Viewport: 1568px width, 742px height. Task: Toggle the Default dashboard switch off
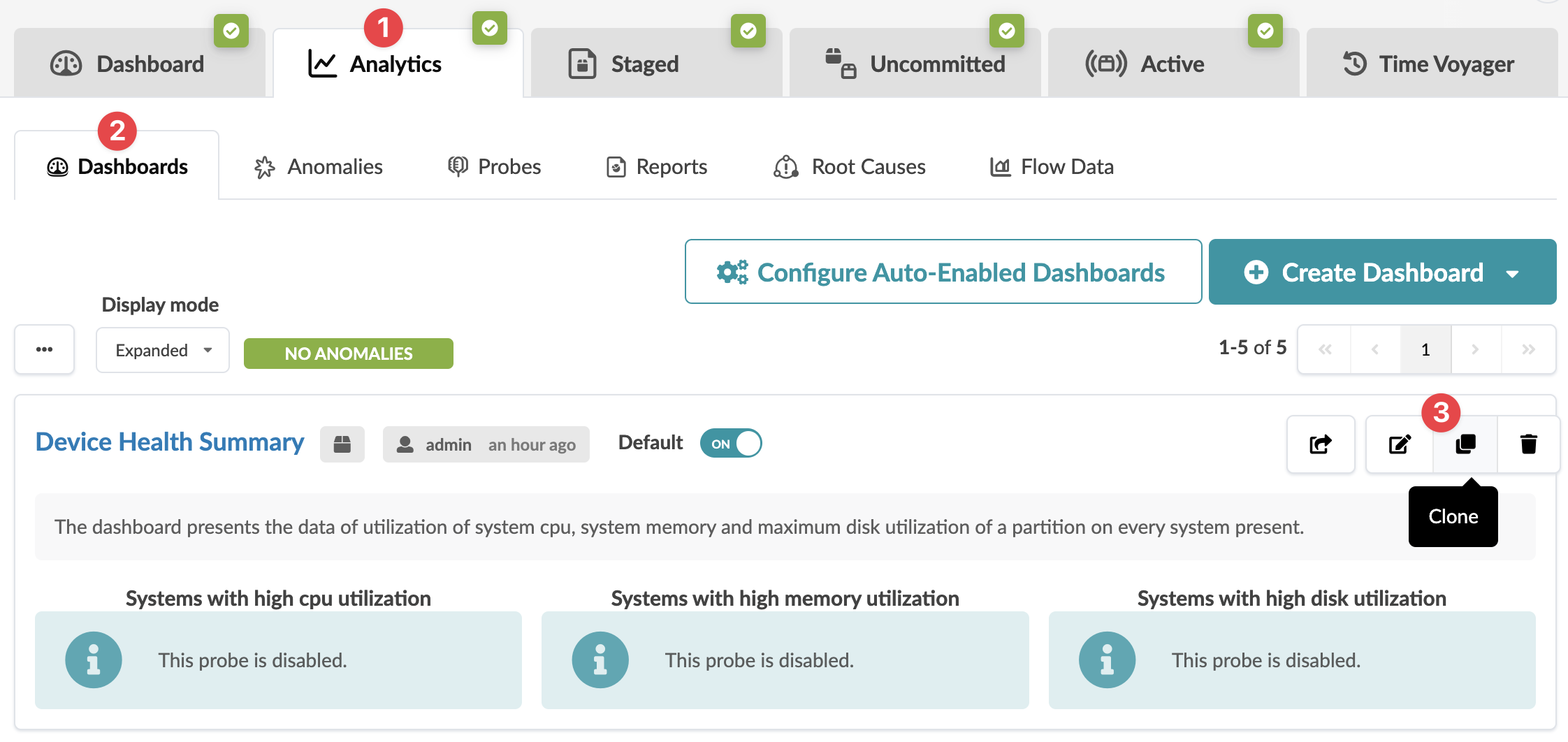(731, 444)
